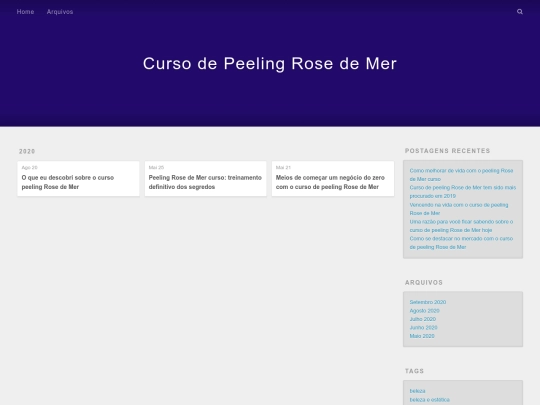Open post 'Peeling Rose de Mer curso: treinamento'
The width and height of the screenshot is (540, 405).
click(x=205, y=182)
